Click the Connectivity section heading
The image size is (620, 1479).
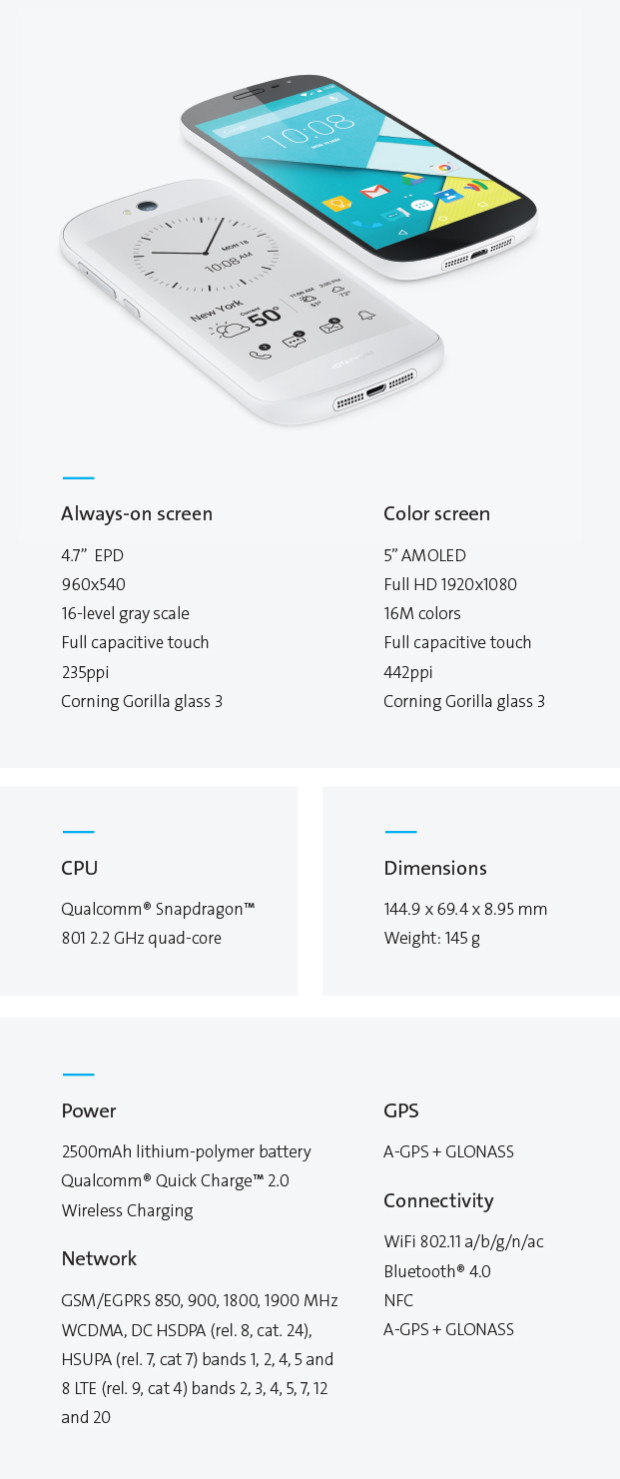tap(439, 1201)
